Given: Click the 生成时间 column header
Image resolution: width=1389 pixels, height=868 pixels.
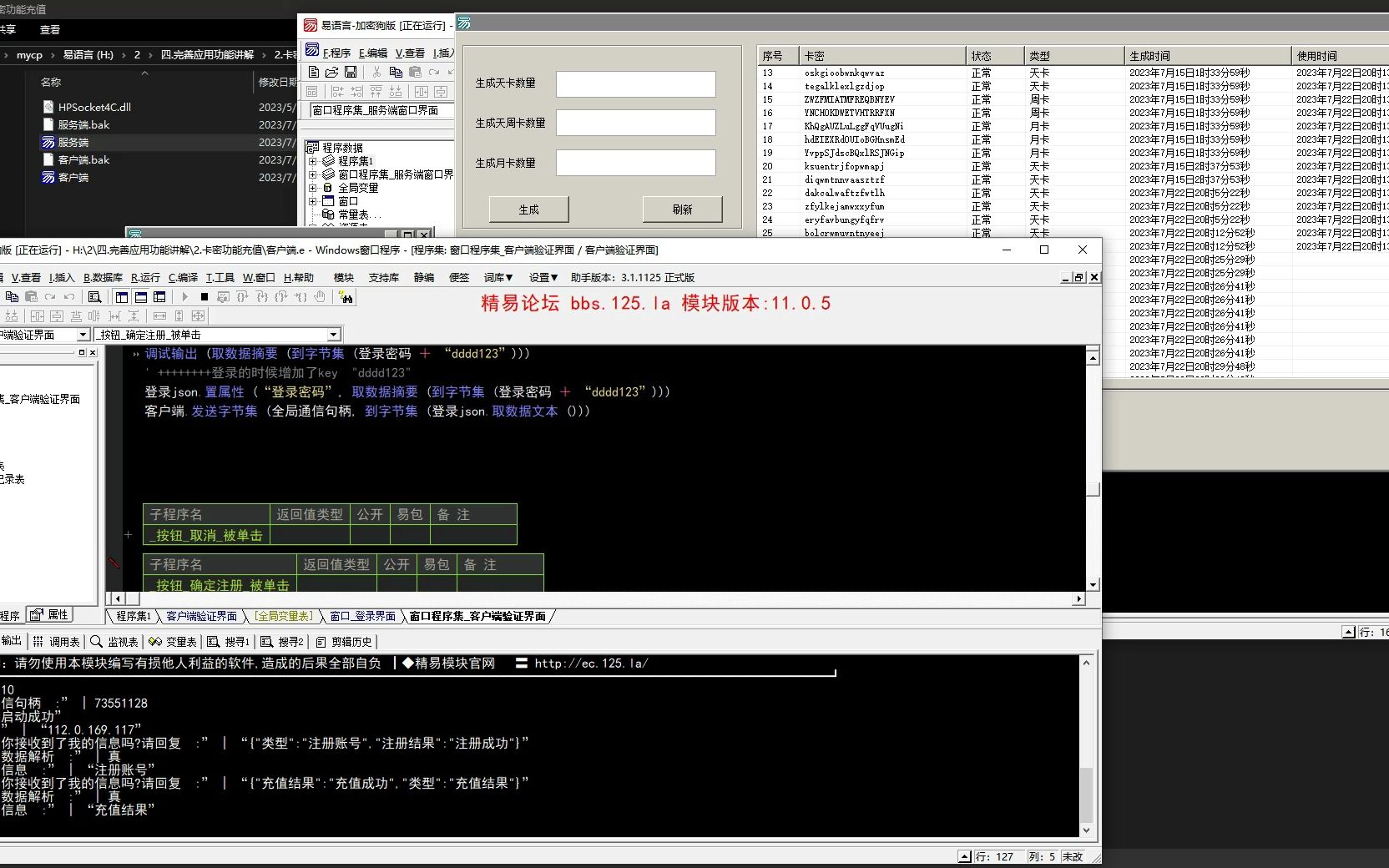Looking at the screenshot, I should click(x=1208, y=56).
